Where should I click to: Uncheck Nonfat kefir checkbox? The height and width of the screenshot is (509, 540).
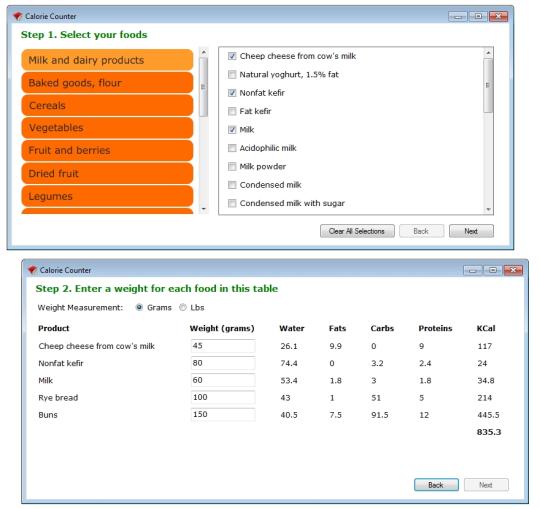pyautogui.click(x=232, y=93)
